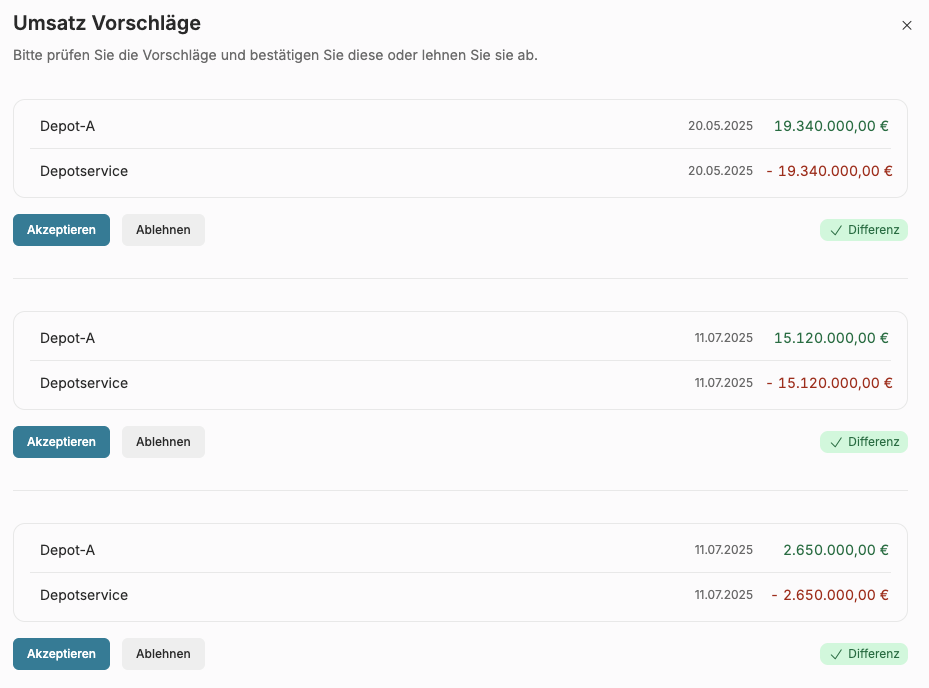The width and height of the screenshot is (929, 688).
Task: Click the green 2.650.000,00 € amount
Action: 836,550
